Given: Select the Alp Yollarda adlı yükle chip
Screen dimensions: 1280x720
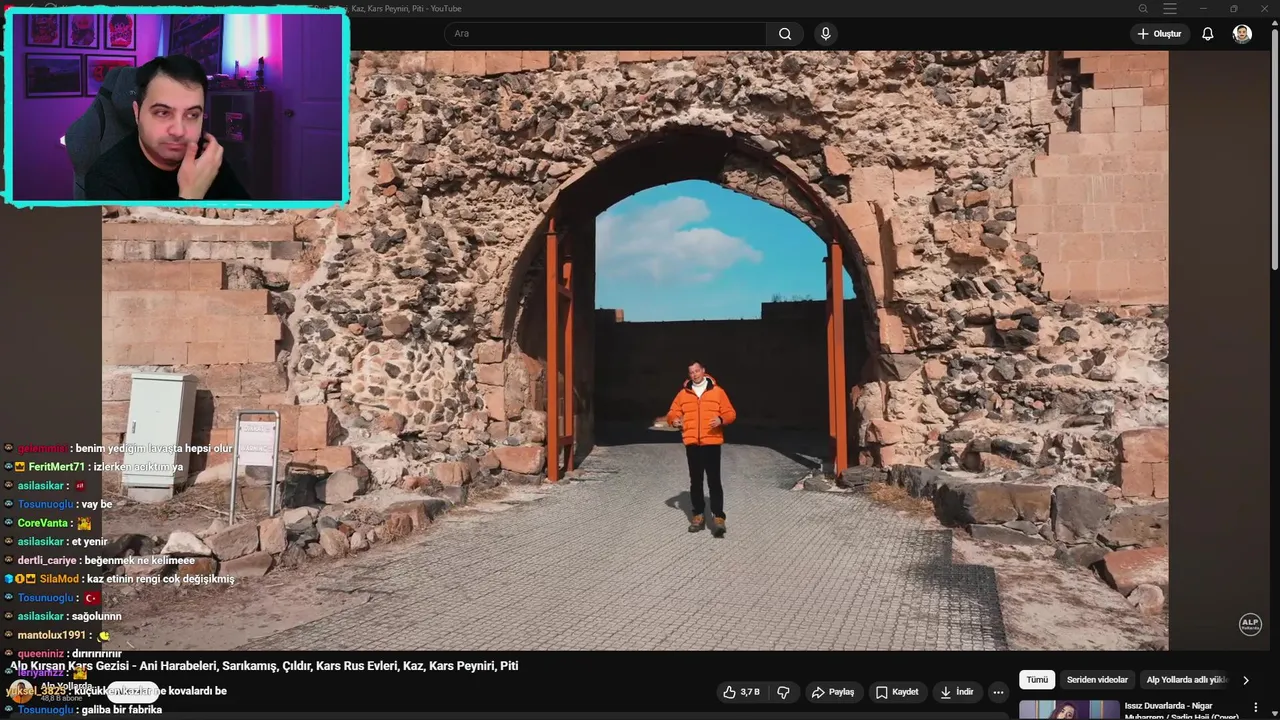Looking at the screenshot, I should coord(1187,680).
